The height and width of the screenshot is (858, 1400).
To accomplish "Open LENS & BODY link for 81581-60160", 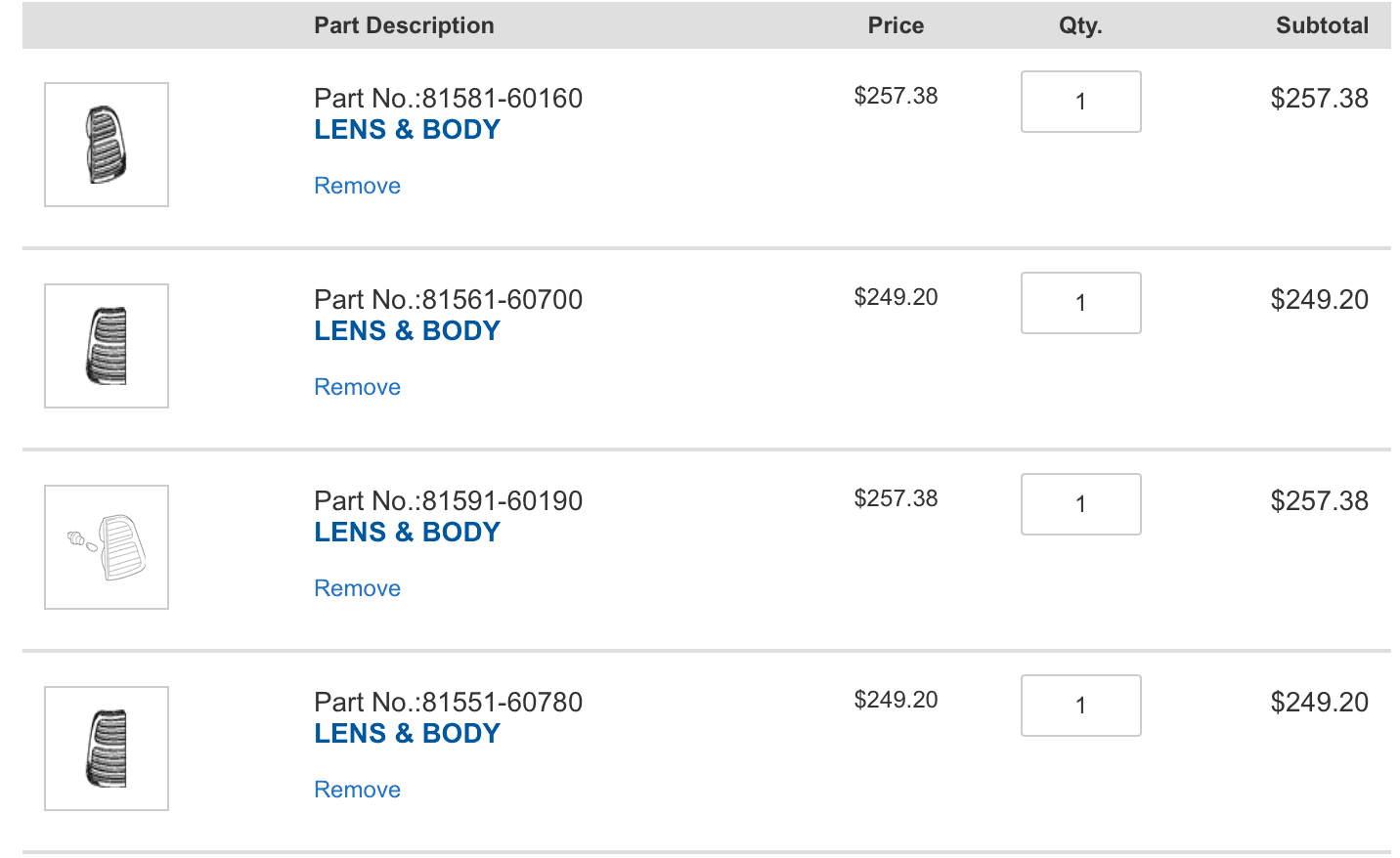I will (x=407, y=129).
